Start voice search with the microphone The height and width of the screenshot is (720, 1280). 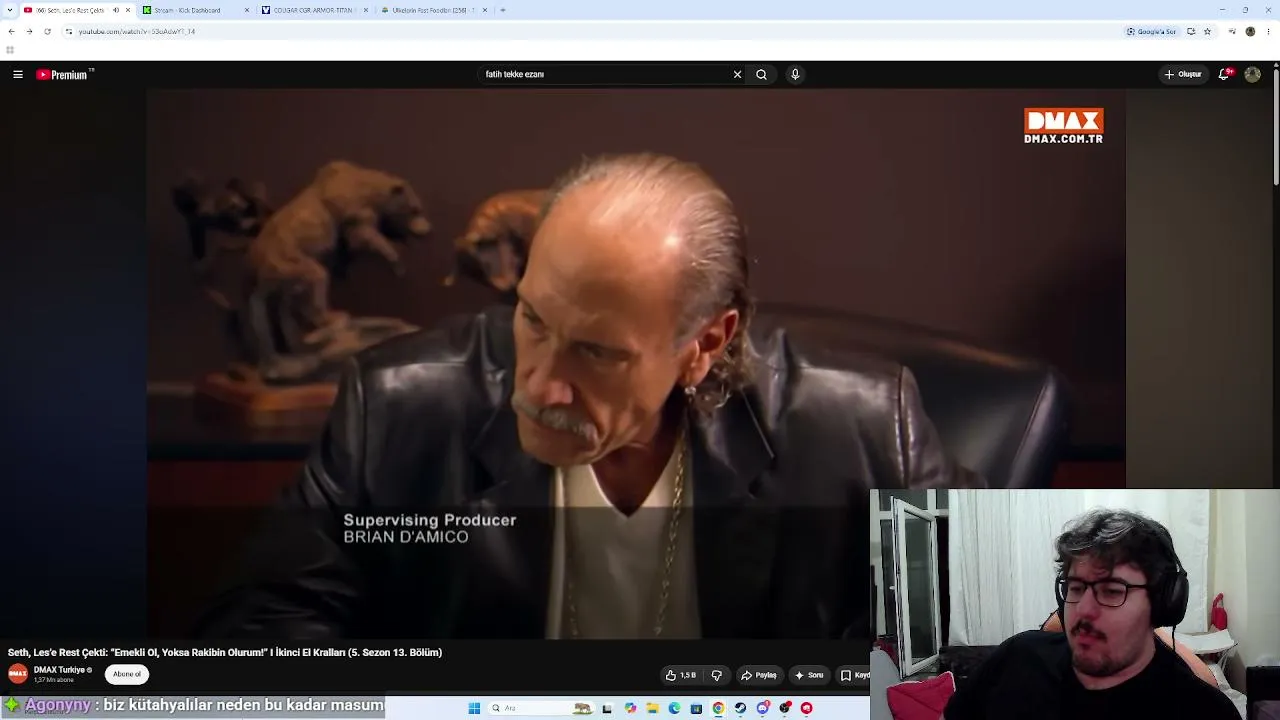tap(795, 74)
